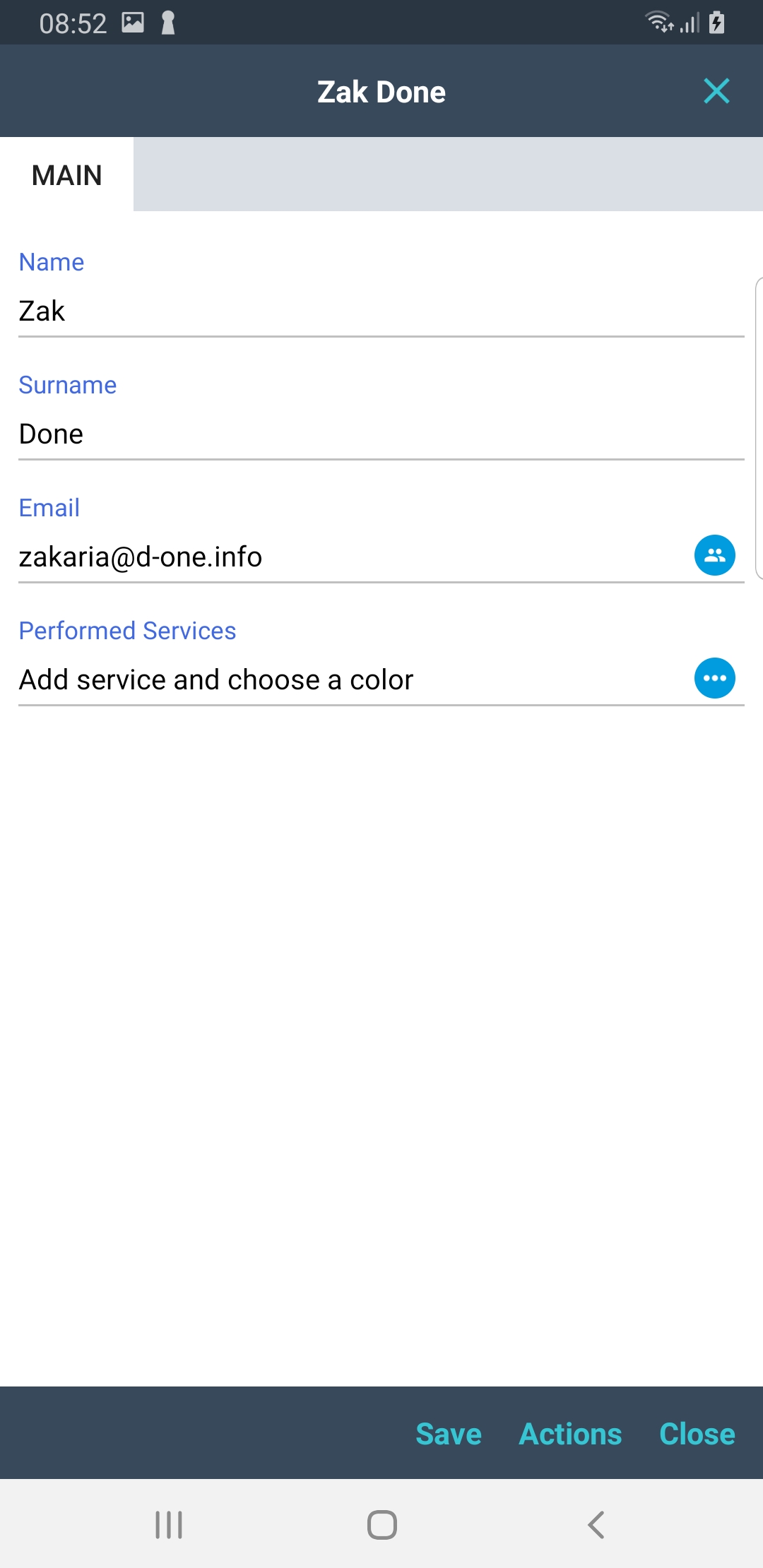Tap the Performed Services label
This screenshot has width=763, height=1568.
click(127, 631)
